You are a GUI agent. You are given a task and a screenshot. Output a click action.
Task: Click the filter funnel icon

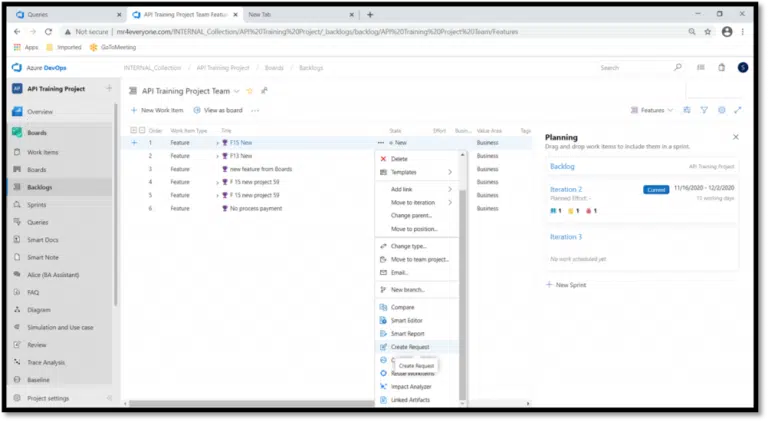pyautogui.click(x=704, y=110)
